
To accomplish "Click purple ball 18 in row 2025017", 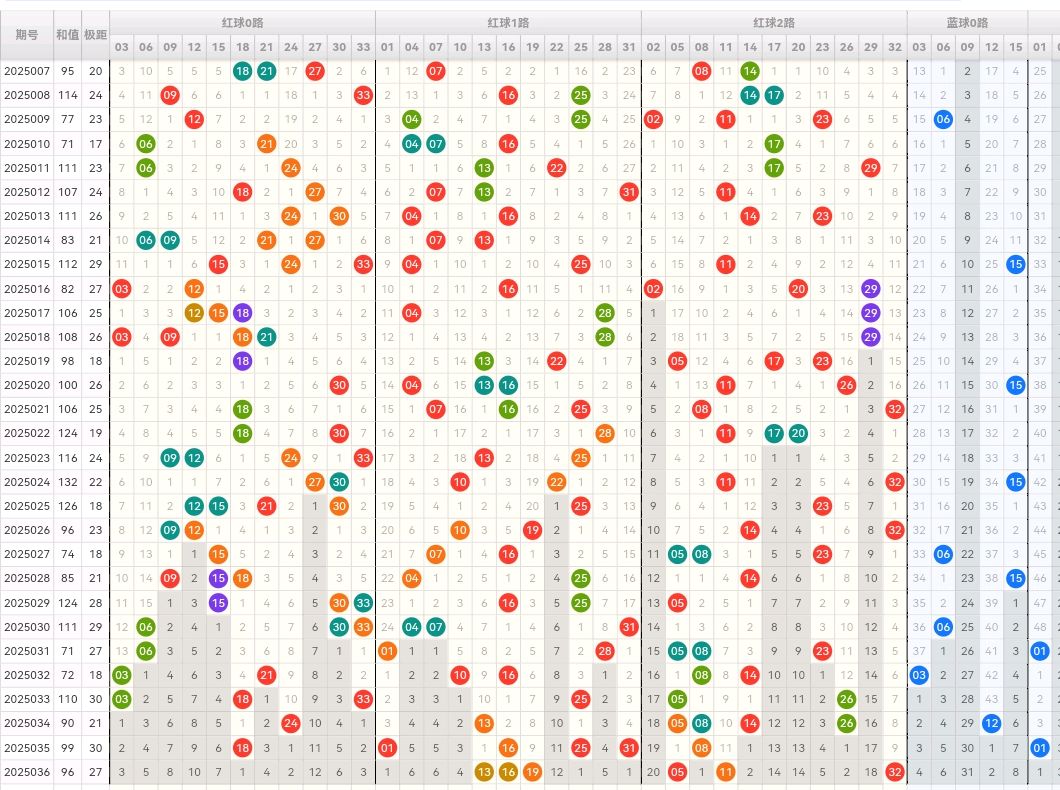I will click(x=242, y=313).
